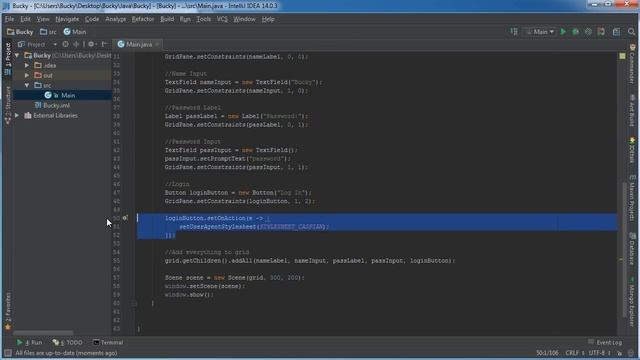Start debugging with the Debug icon
The height and width of the screenshot is (360, 640).
coord(576,31)
